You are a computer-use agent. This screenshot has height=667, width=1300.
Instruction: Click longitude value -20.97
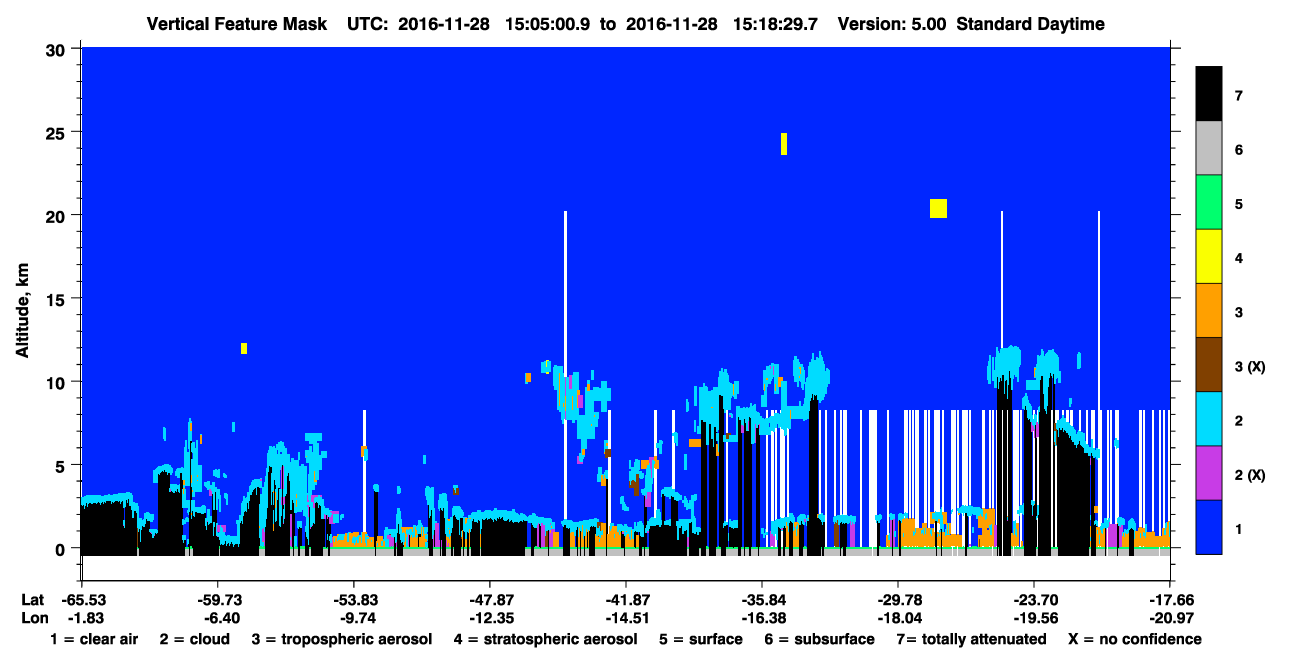[1170, 618]
